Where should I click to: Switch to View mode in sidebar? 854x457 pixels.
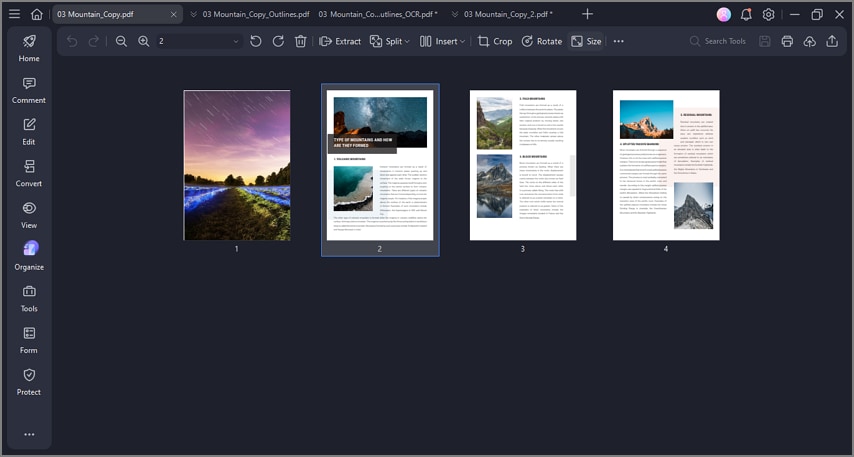[x=29, y=215]
